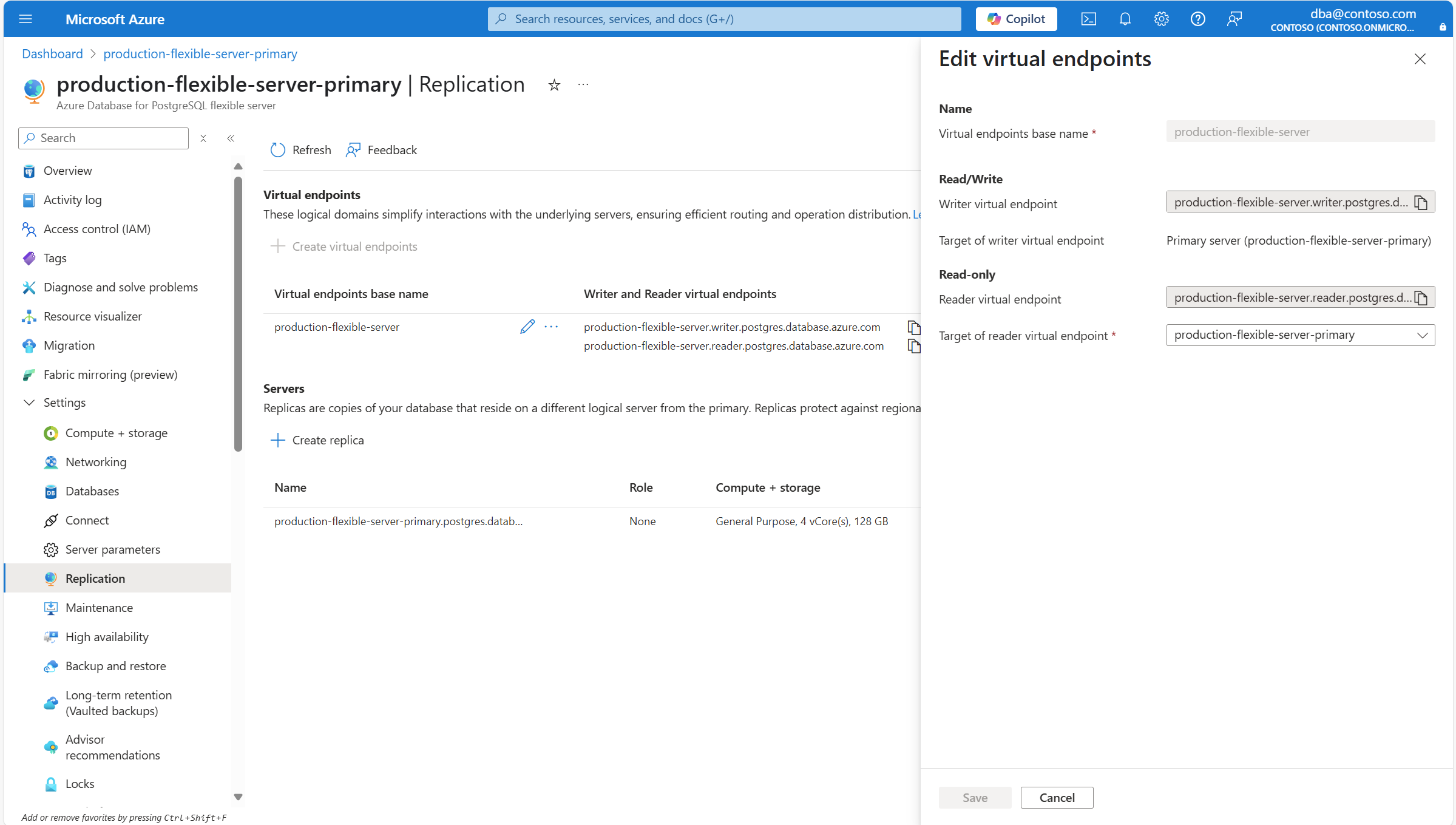Image resolution: width=1456 pixels, height=825 pixels.
Task: Navigate to Dashboard breadcrumb link
Action: tap(52, 53)
